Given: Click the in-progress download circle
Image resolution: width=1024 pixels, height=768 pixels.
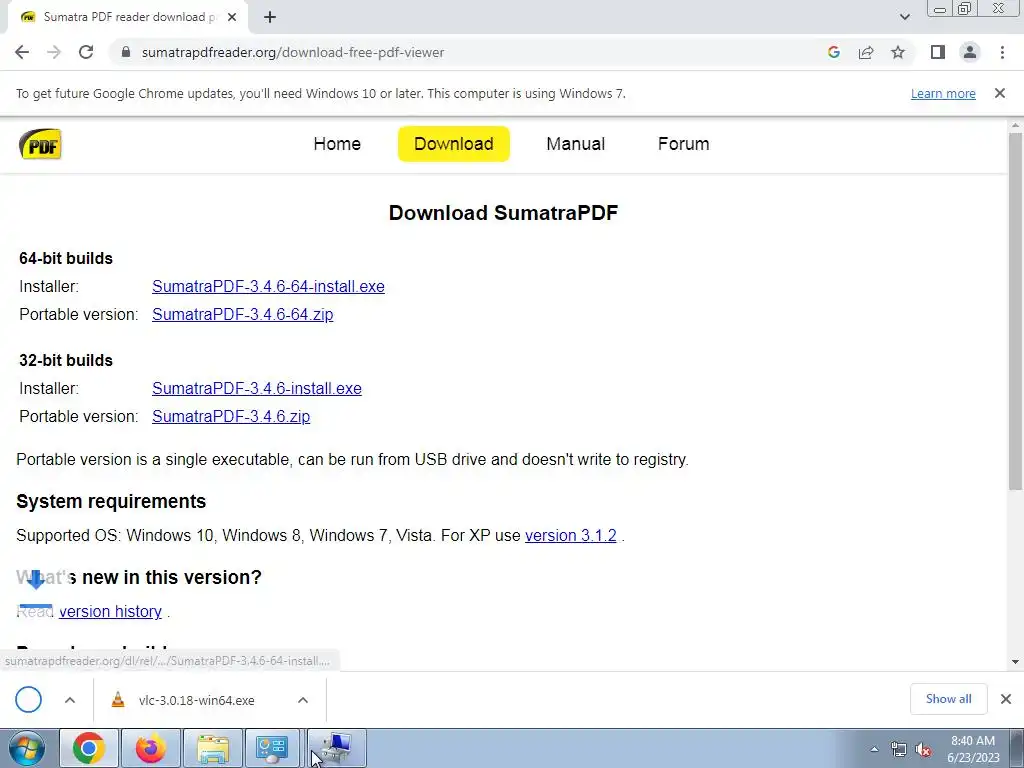Looking at the screenshot, I should (29, 699).
